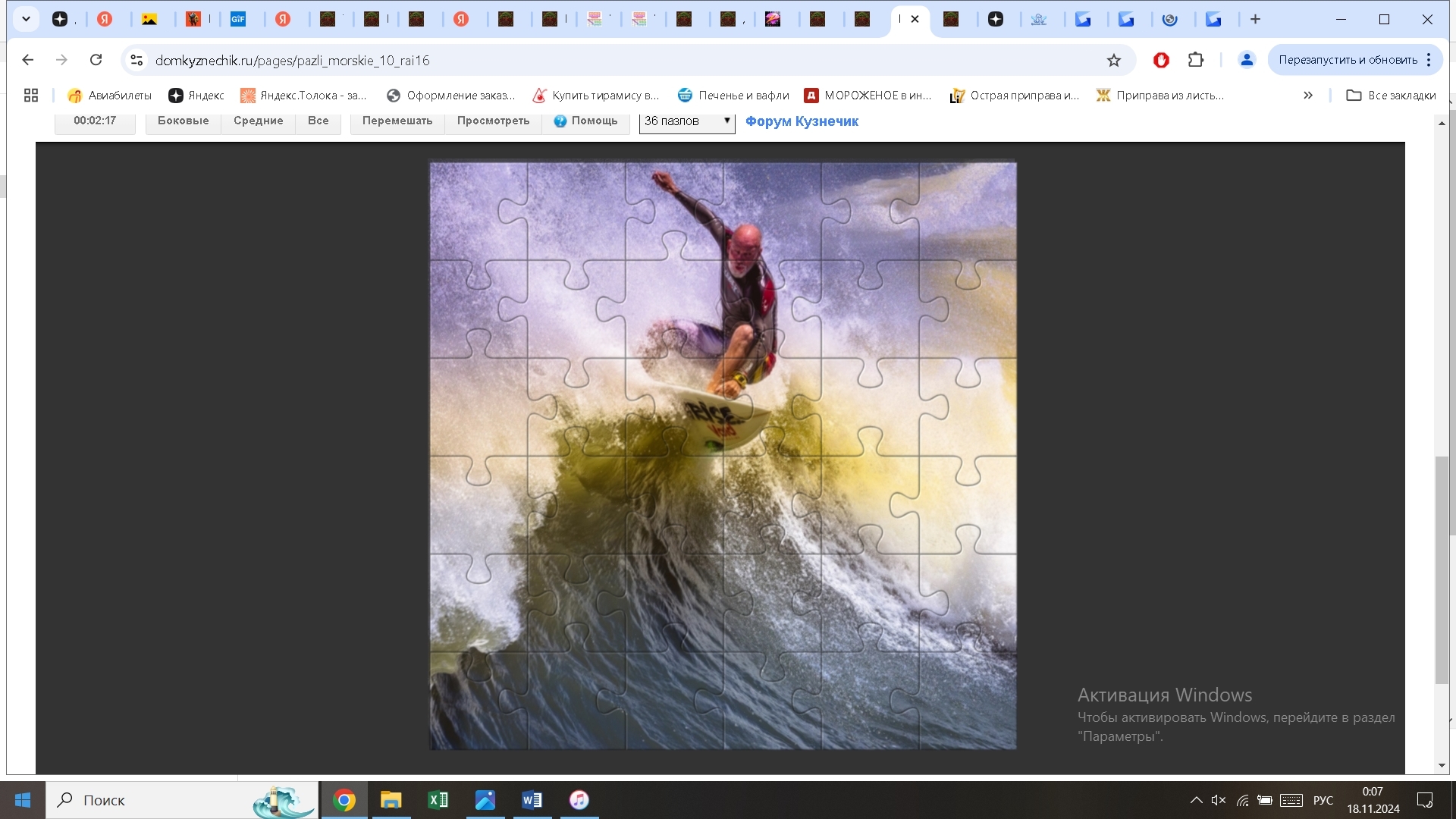1456x819 pixels.
Task: Show only Боковые edge pieces
Action: point(183,121)
